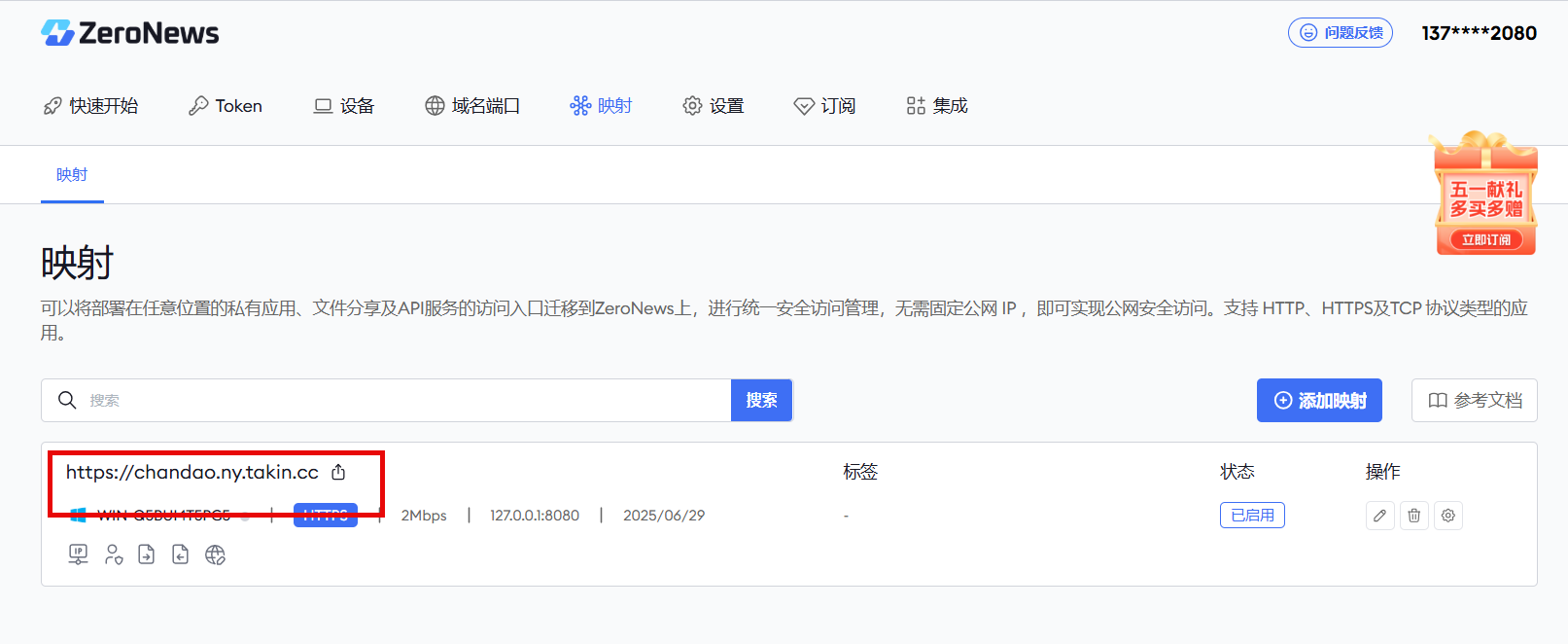The image size is (1568, 644).
Task: Edit the mapping with pencil icon
Action: (1380, 516)
